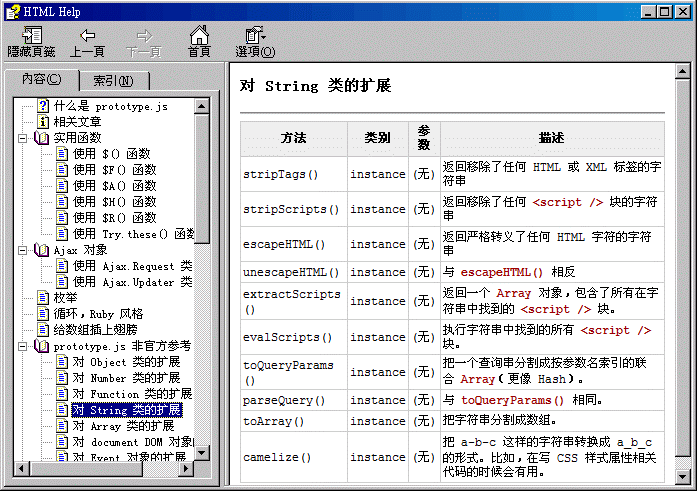Screen dimensions: 697x491
Task: Follow the red toQueryParams() link
Action: (x=513, y=400)
